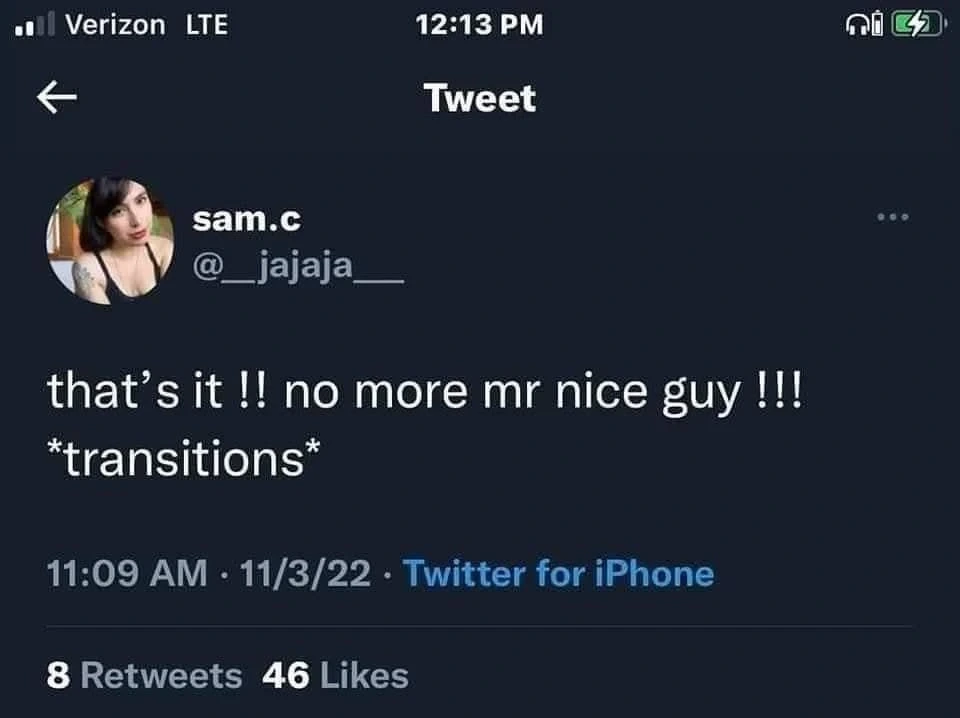
Task: Tap the back arrow to leave tweet
Action: click(56, 97)
